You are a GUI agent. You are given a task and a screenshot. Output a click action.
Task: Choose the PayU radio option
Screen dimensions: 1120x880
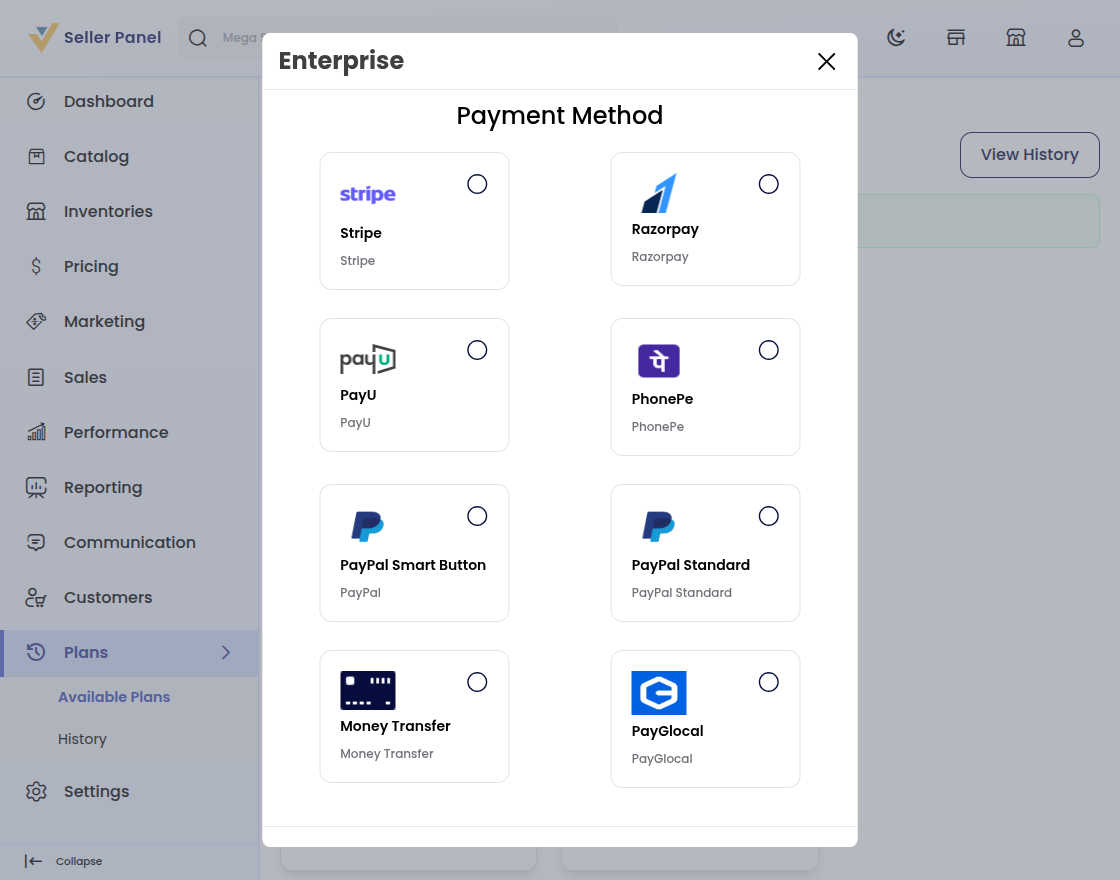coord(477,350)
